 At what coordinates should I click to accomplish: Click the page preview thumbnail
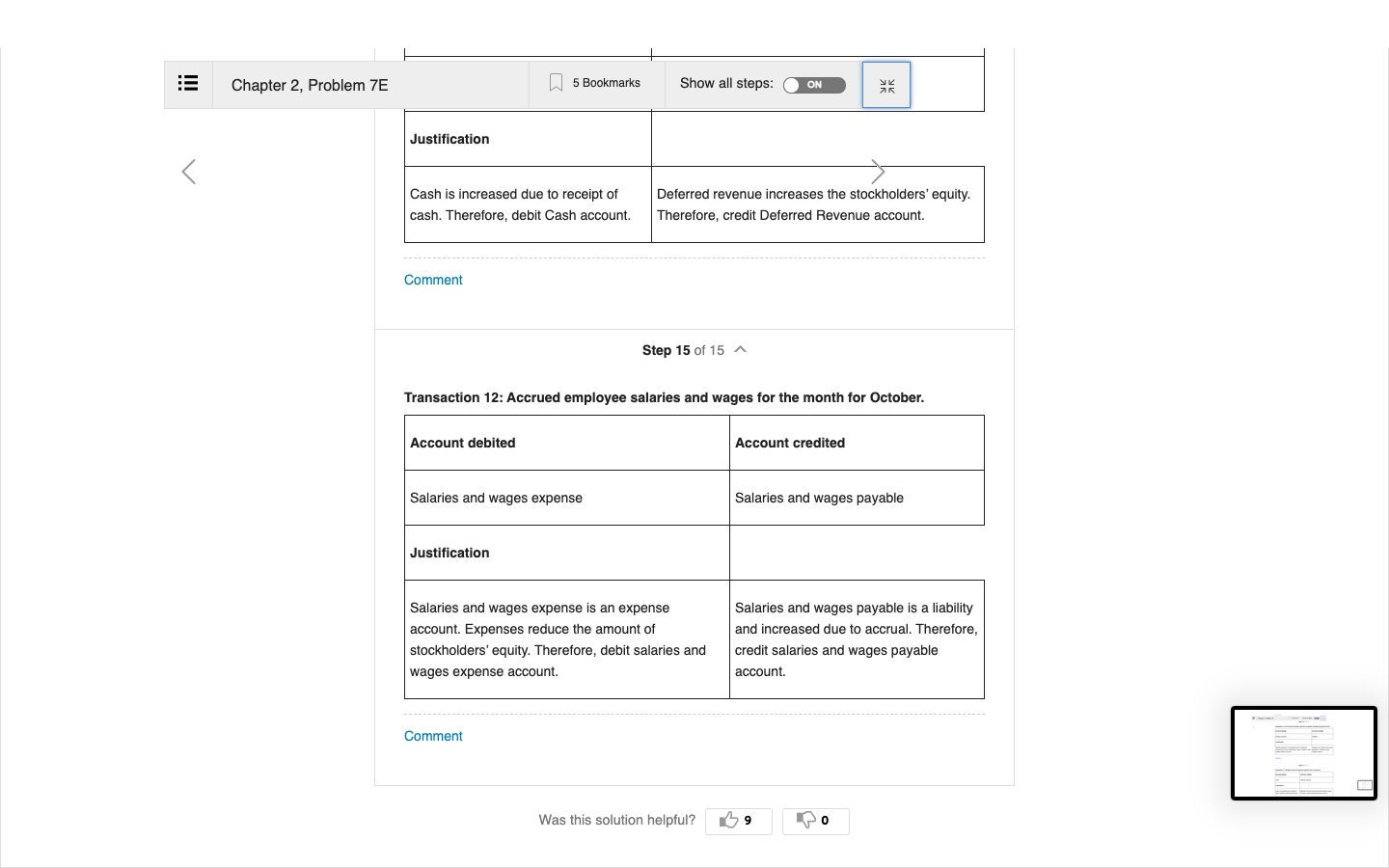pos(1304,753)
